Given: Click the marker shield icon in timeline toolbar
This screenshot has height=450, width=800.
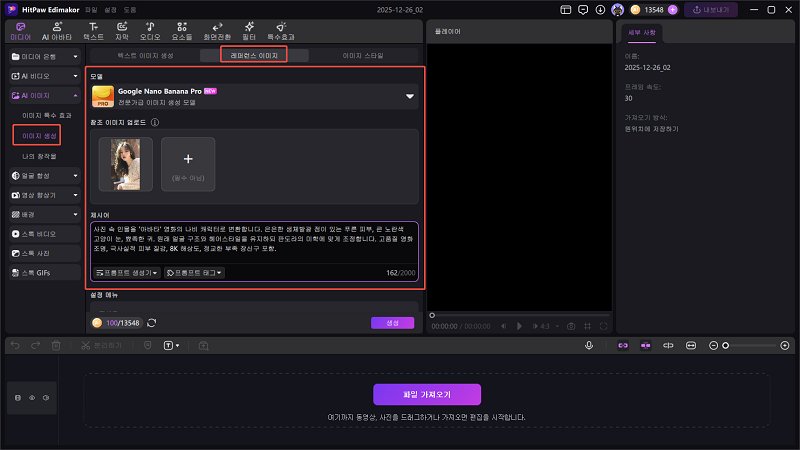Looking at the screenshot, I should 147,345.
